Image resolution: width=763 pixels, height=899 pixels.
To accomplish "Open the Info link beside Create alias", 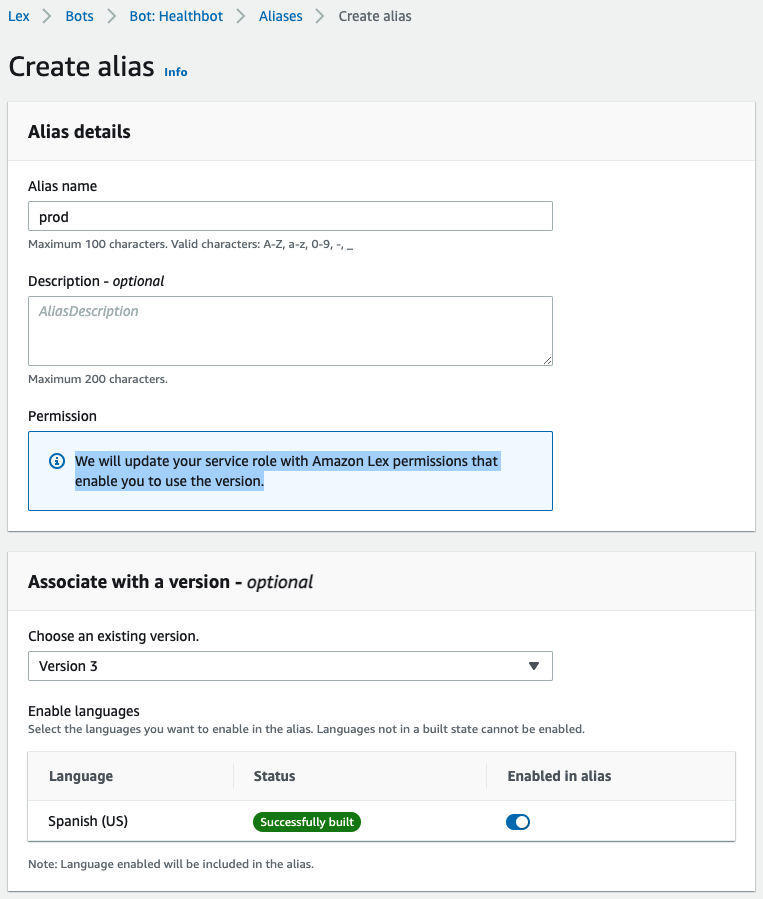I will tap(175, 72).
